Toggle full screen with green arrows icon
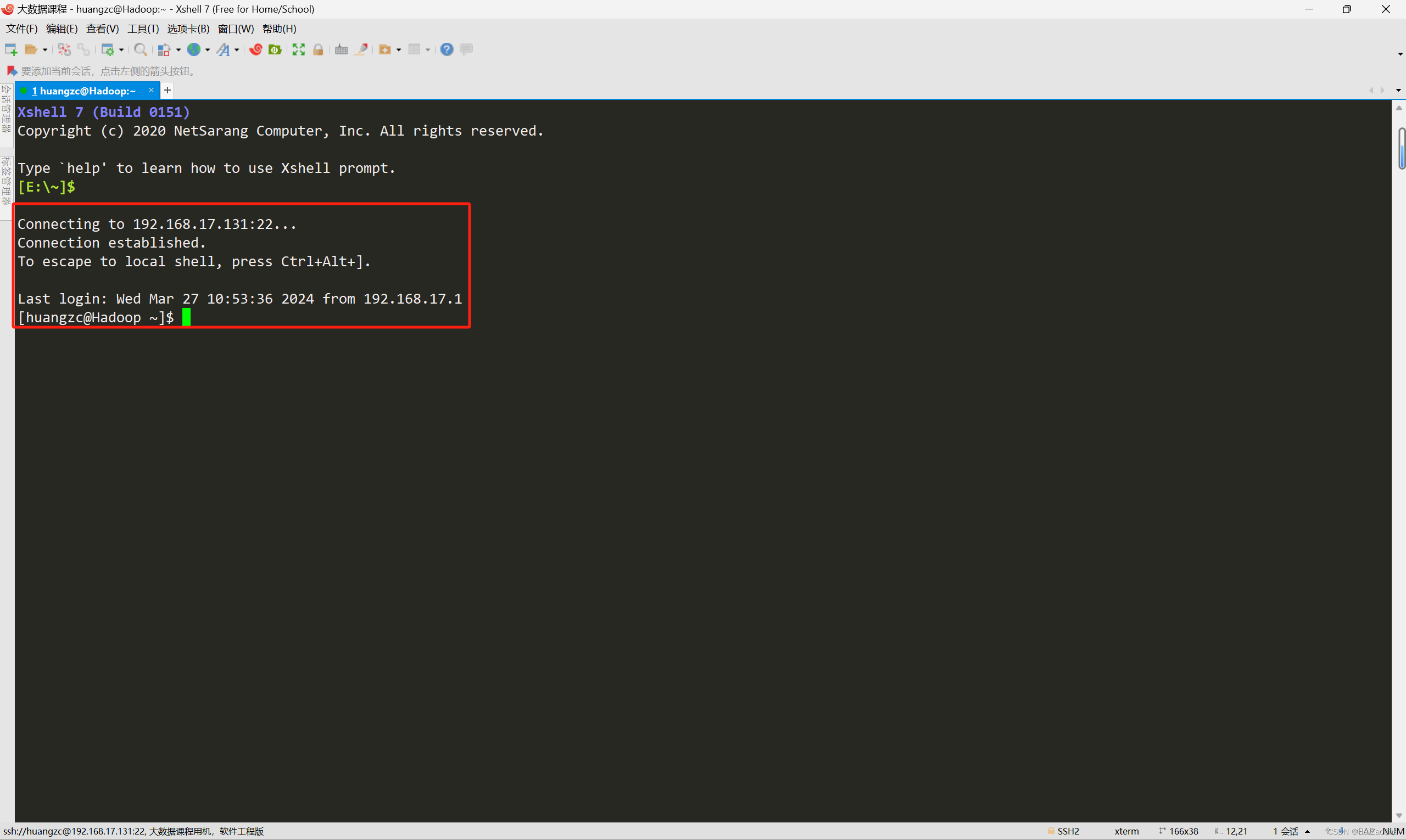1406x840 pixels. click(298, 50)
